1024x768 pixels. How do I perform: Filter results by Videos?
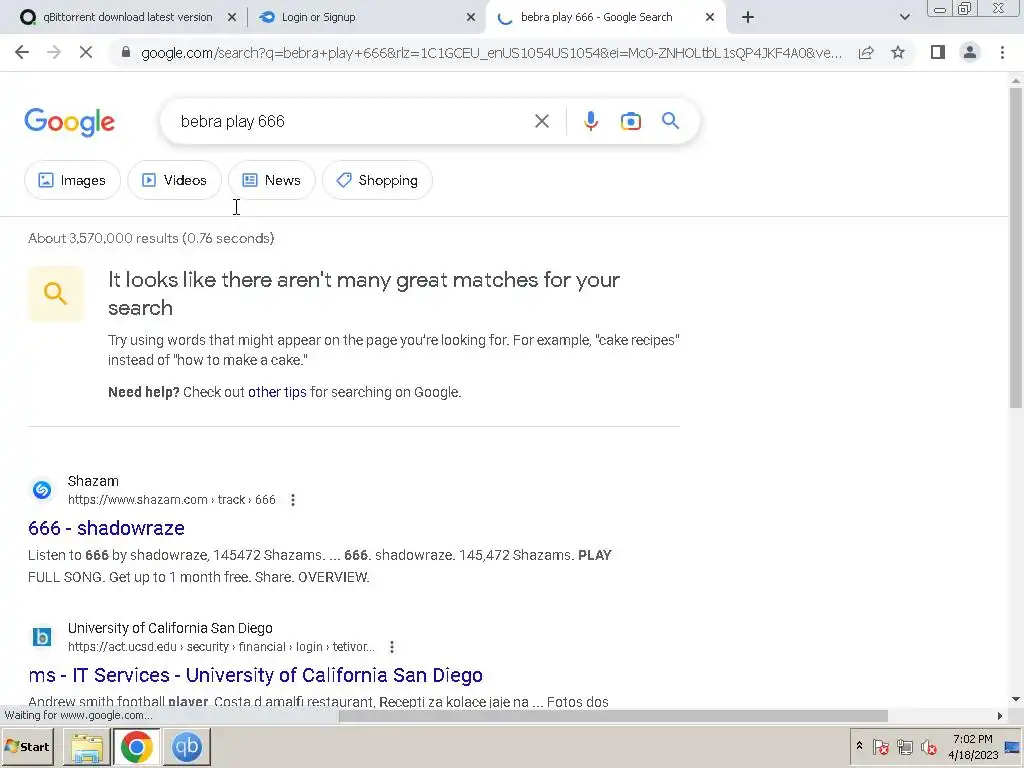(174, 180)
